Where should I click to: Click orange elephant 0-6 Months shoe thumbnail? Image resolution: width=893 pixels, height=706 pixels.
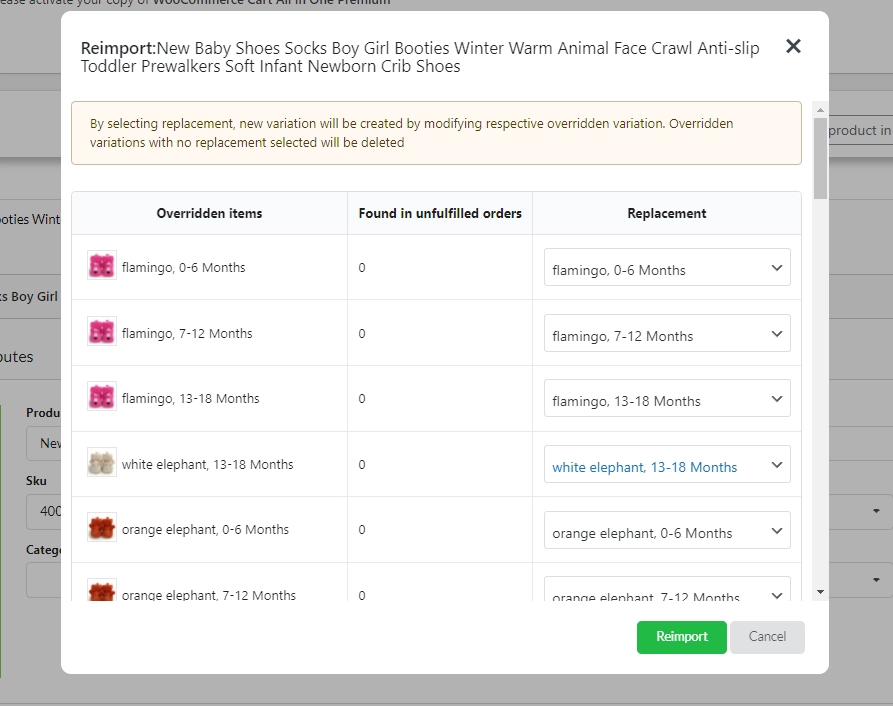pos(102,527)
